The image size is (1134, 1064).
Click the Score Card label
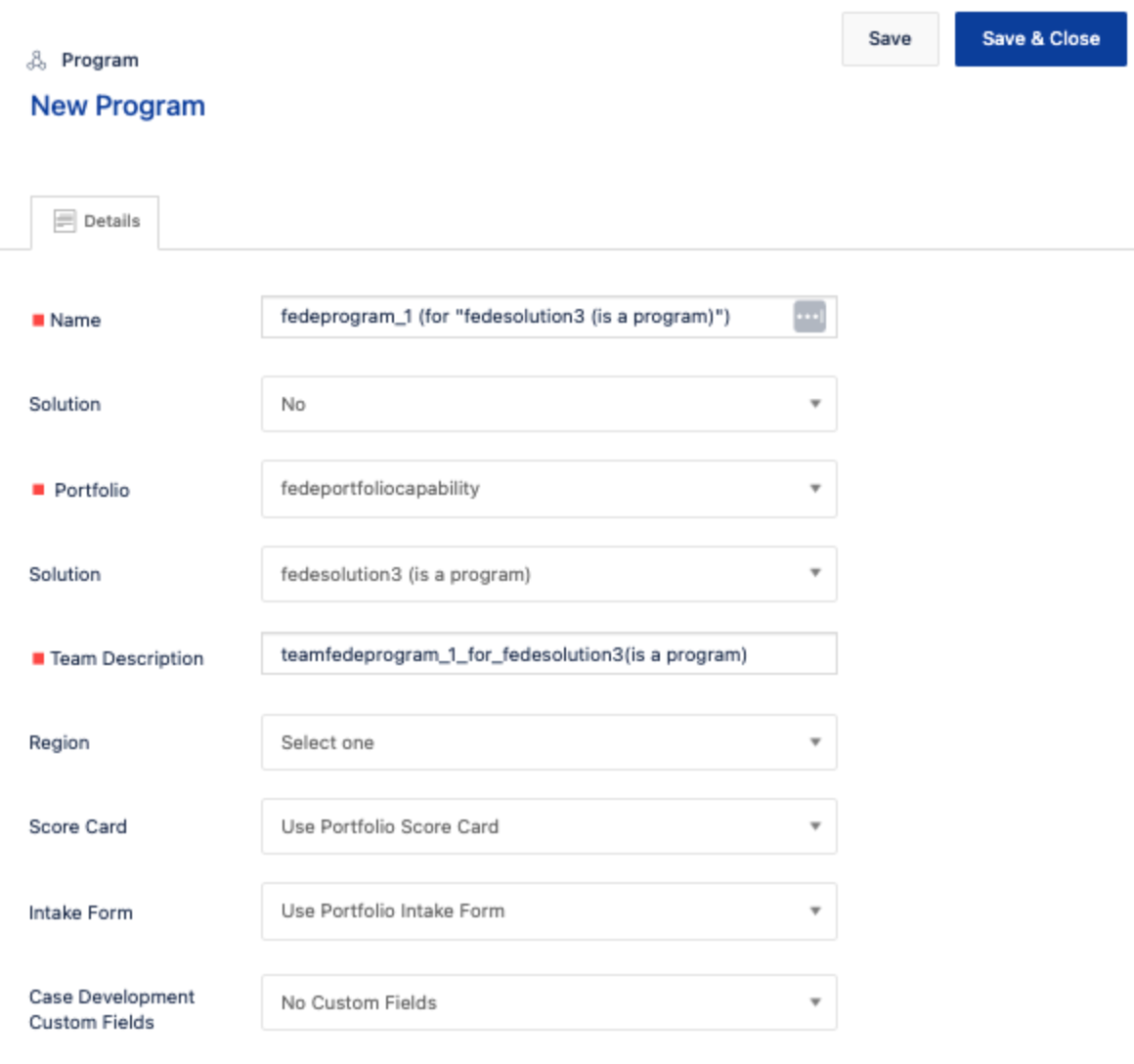click(x=78, y=826)
